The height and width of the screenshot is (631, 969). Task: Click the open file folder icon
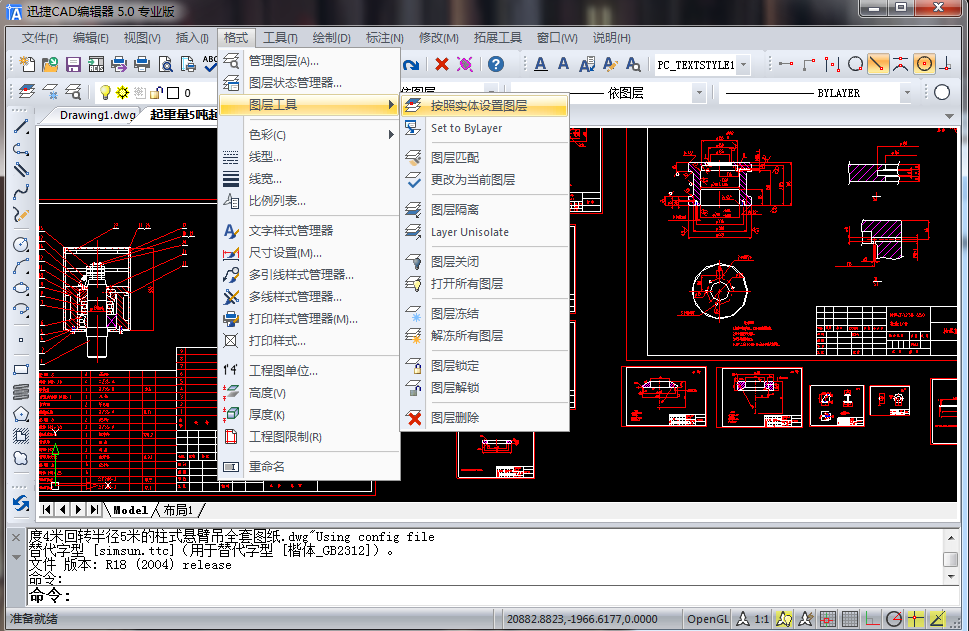pyautogui.click(x=50, y=64)
